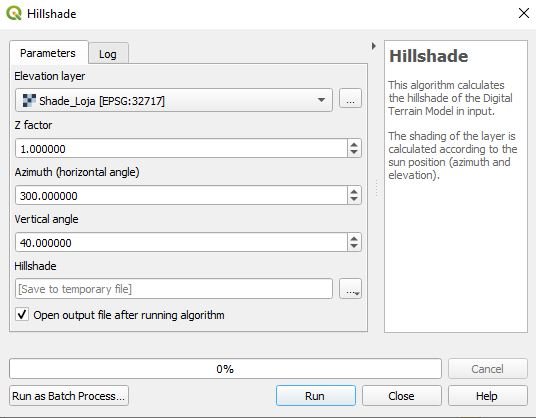Toggle Open output file after running algorithm
The width and height of the screenshot is (536, 418).
(x=22, y=314)
